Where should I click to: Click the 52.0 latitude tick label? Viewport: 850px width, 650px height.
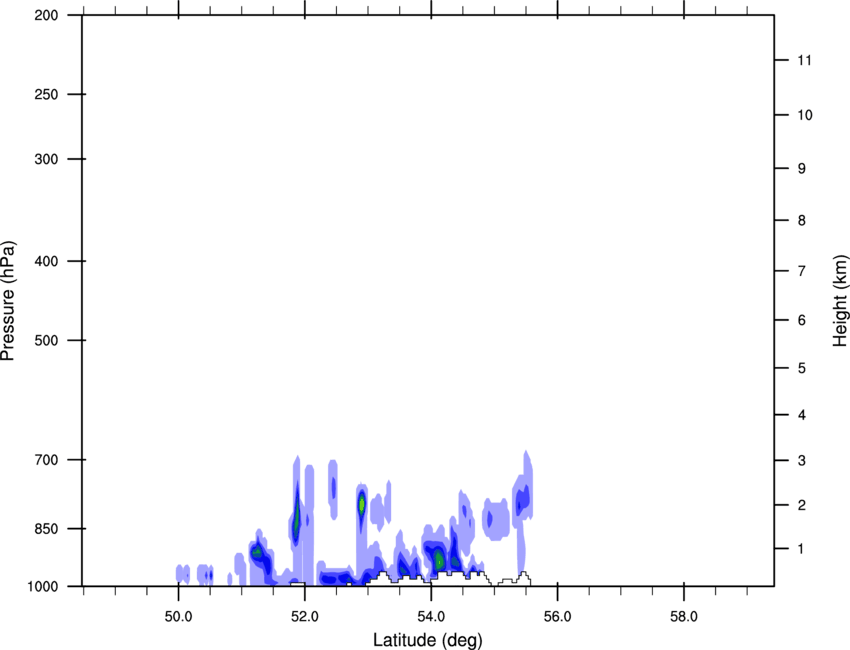(x=305, y=617)
